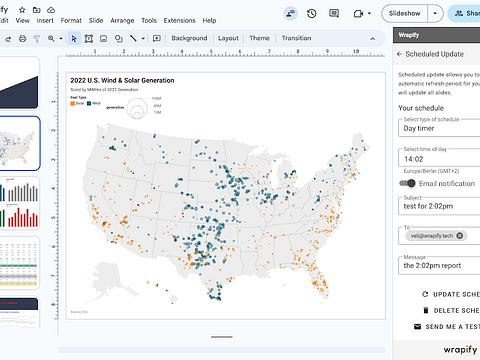Image resolution: width=480 pixels, height=360 pixels.
Task: Expand the zoom level dropdown arrow
Action: coord(61,39)
